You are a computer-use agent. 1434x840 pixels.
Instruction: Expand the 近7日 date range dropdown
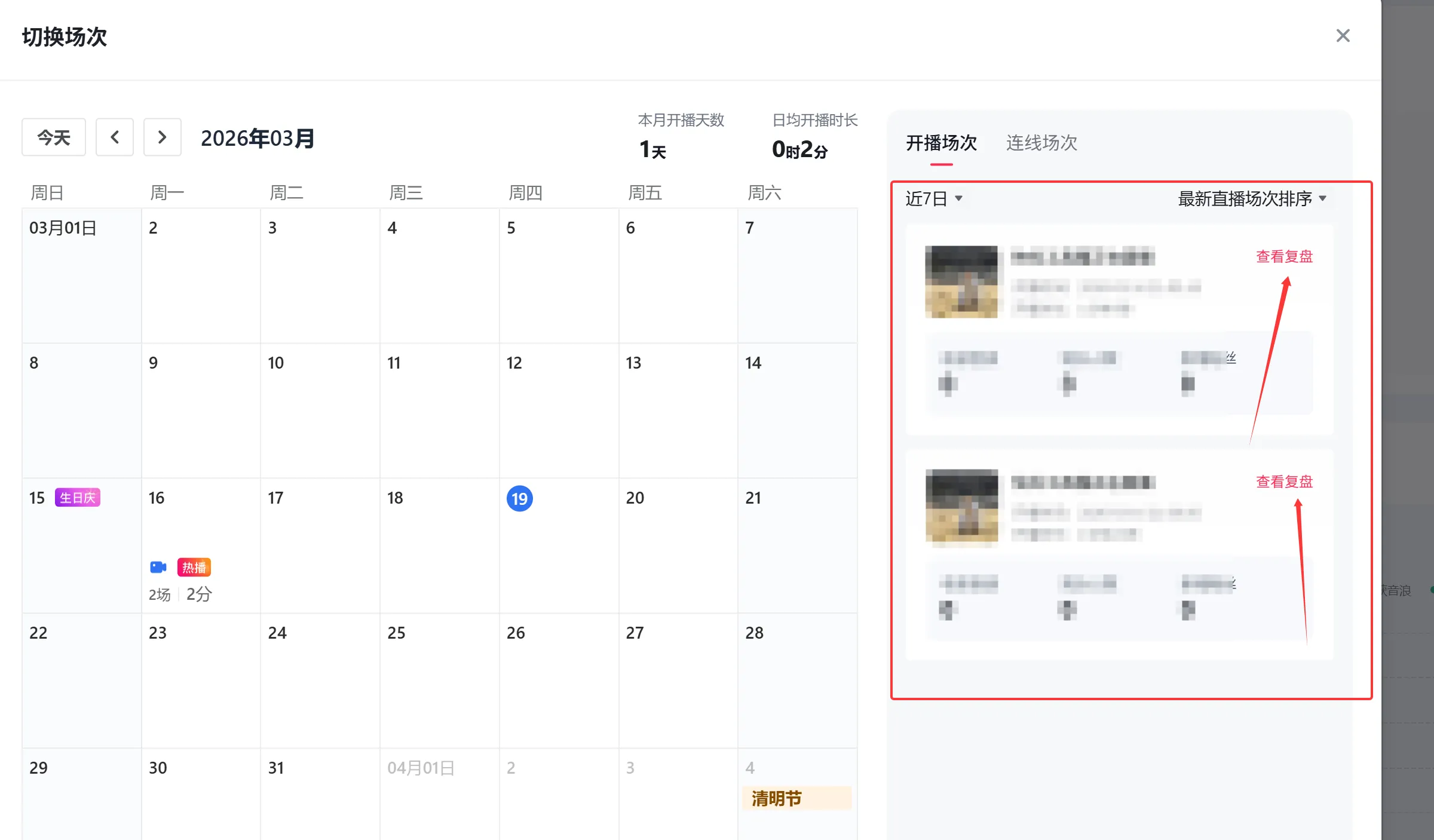point(933,198)
